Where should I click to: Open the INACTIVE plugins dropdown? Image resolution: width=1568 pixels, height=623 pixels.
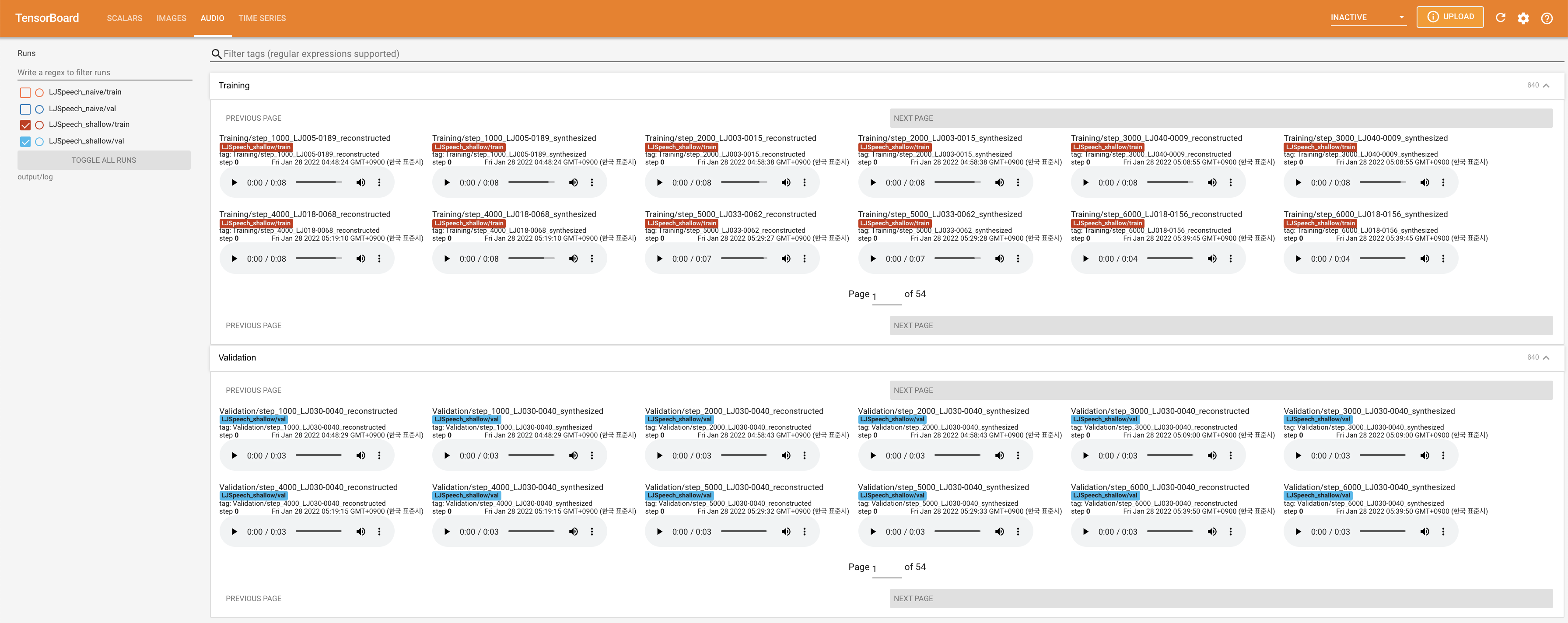1367,17
